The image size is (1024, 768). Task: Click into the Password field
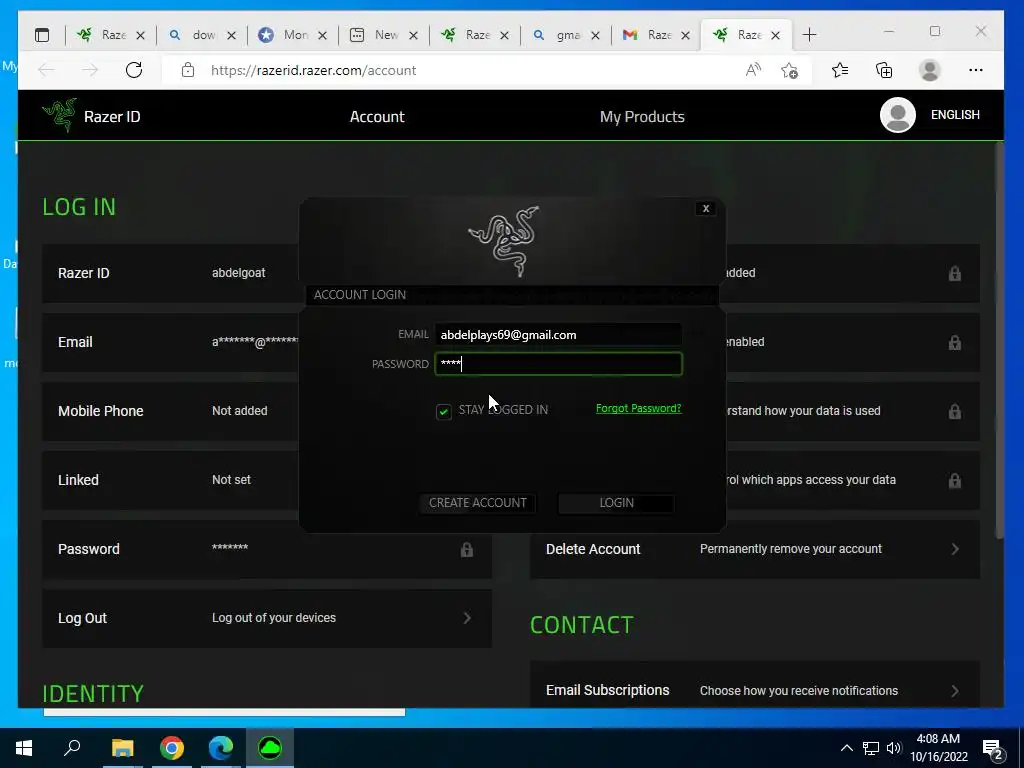click(558, 364)
